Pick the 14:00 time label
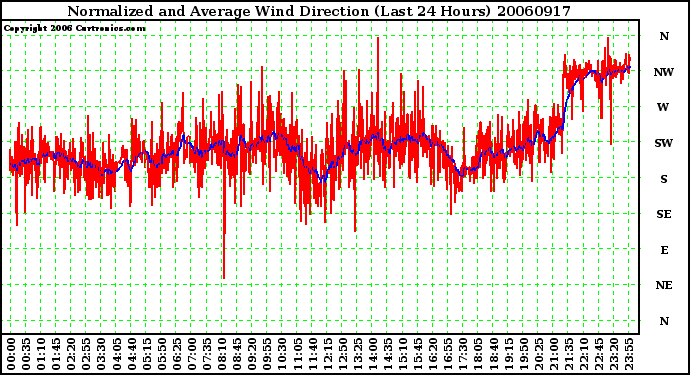Image resolution: width=690 pixels, height=375 pixels. [x=372, y=354]
